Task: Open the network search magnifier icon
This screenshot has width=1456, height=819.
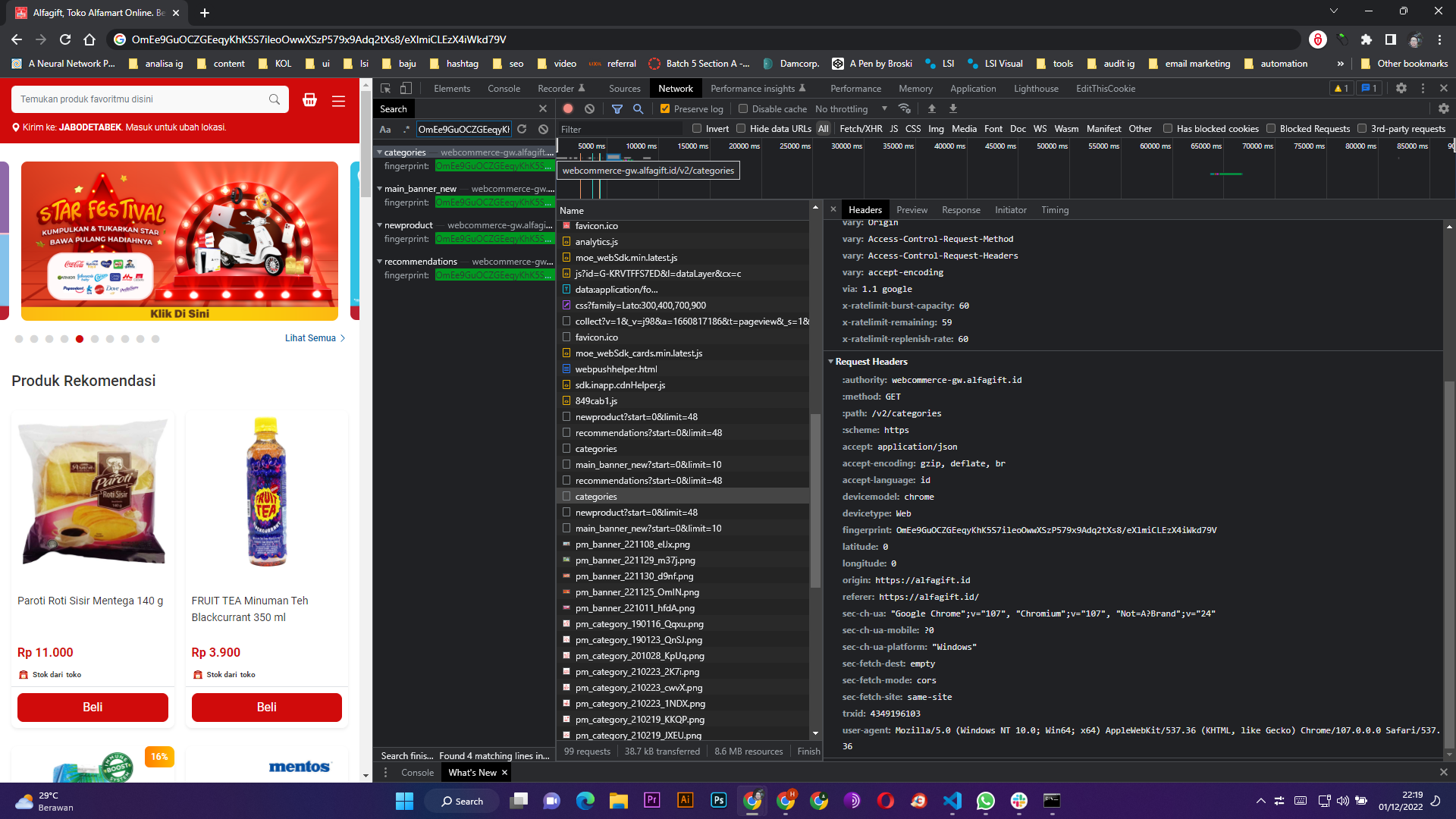Action: tap(639, 109)
